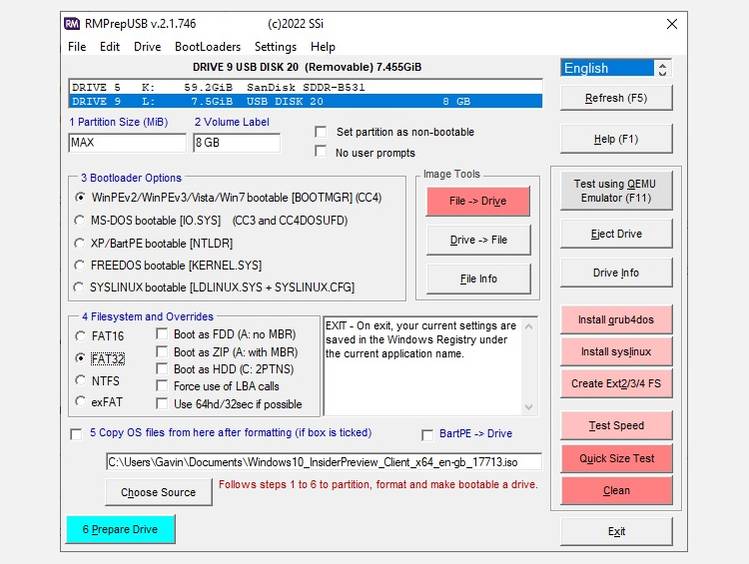Choose FAT16 filesystem
This screenshot has height=564, width=749.
pos(80,336)
